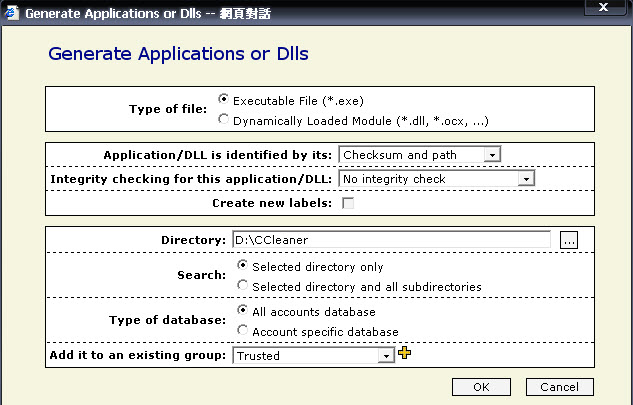Enable the Create new labels checkbox
The height and width of the screenshot is (405, 633).
pos(348,203)
